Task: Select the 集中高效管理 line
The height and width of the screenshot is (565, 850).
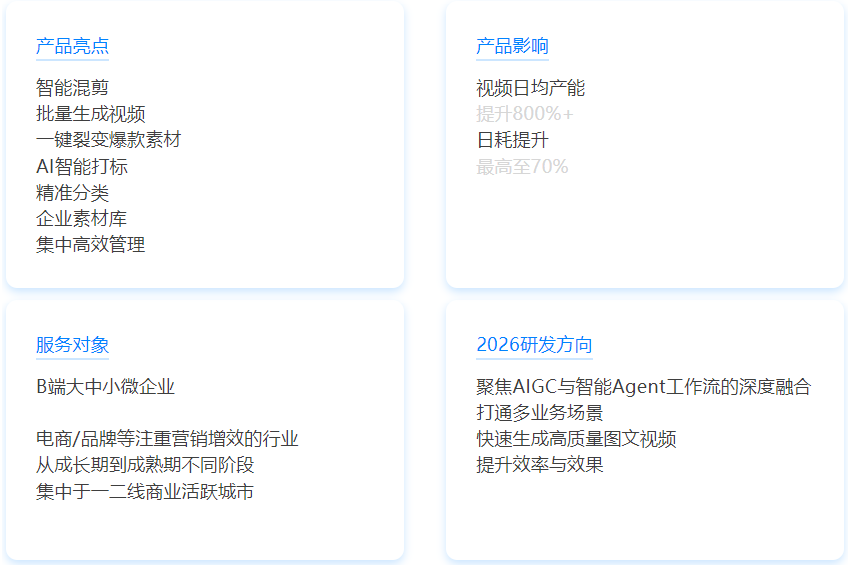Action: (91, 245)
